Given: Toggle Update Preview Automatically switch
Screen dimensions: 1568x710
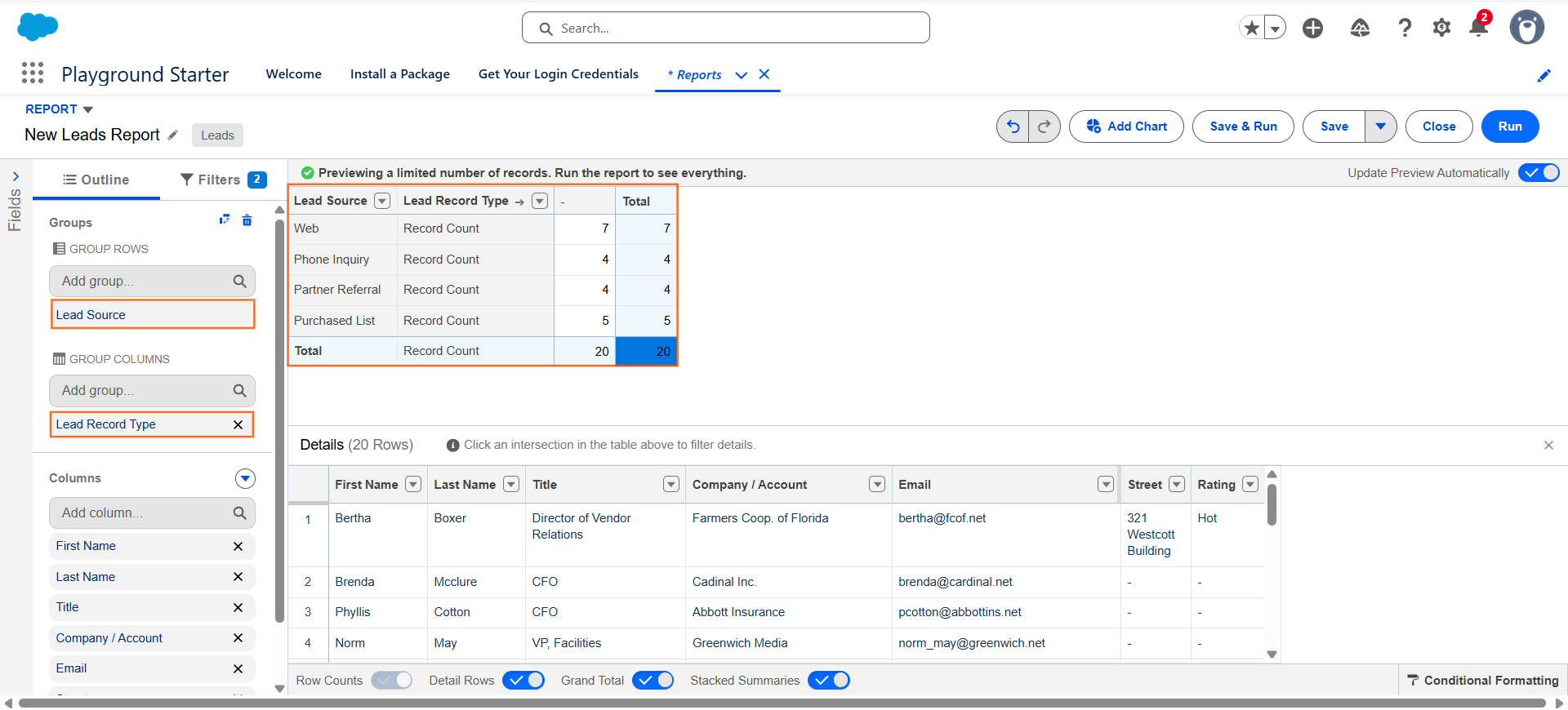Looking at the screenshot, I should 1539,173.
